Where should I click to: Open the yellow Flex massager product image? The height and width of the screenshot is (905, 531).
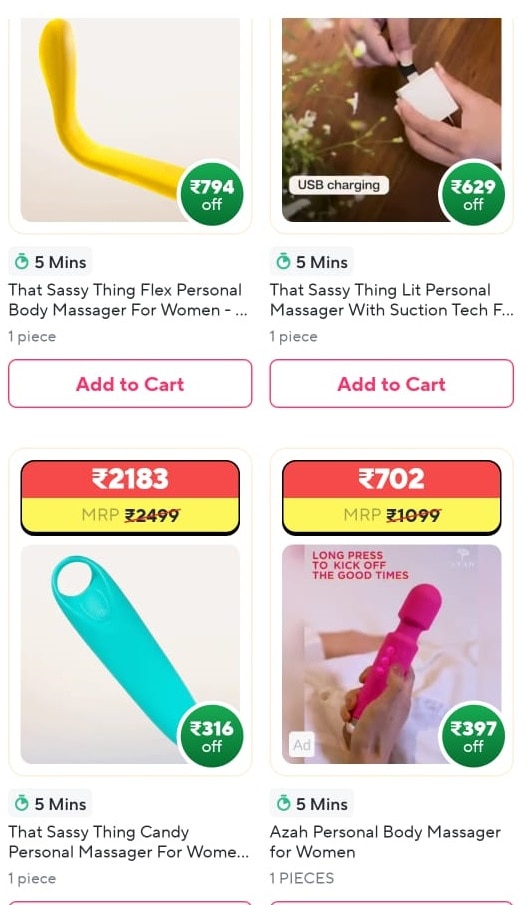[130, 119]
